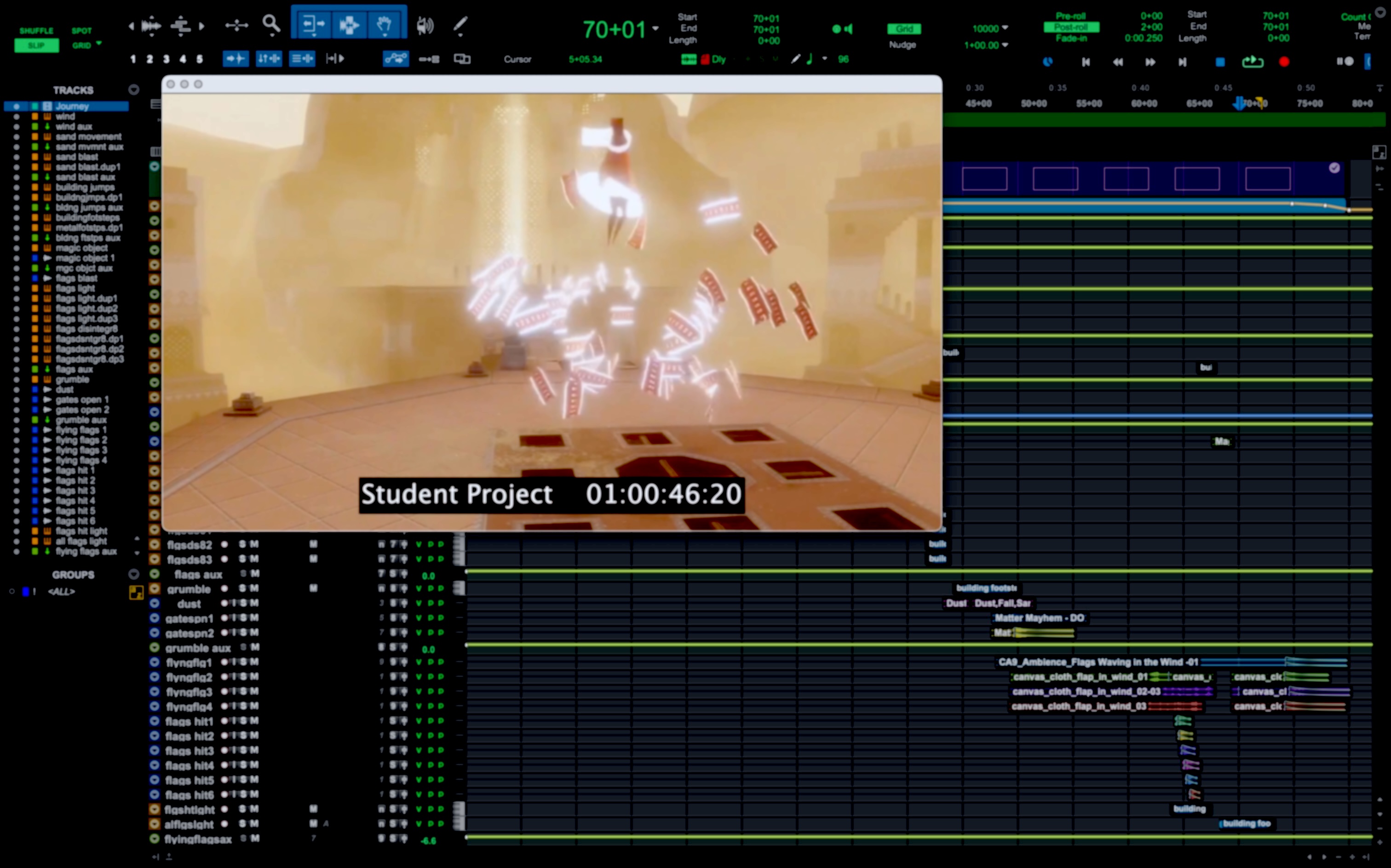This screenshot has height=868, width=1391.
Task: Open the Grid mode dropdown arrow
Action: coord(99,43)
